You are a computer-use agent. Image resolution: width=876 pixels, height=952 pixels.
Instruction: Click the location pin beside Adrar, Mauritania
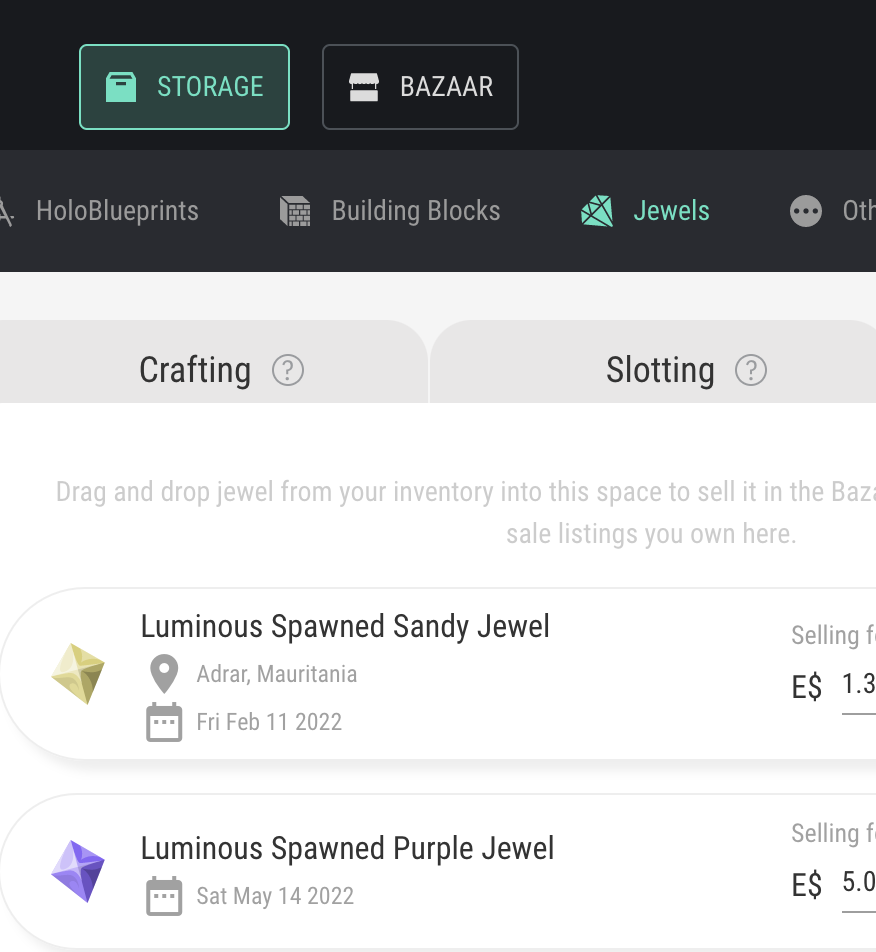pos(164,674)
